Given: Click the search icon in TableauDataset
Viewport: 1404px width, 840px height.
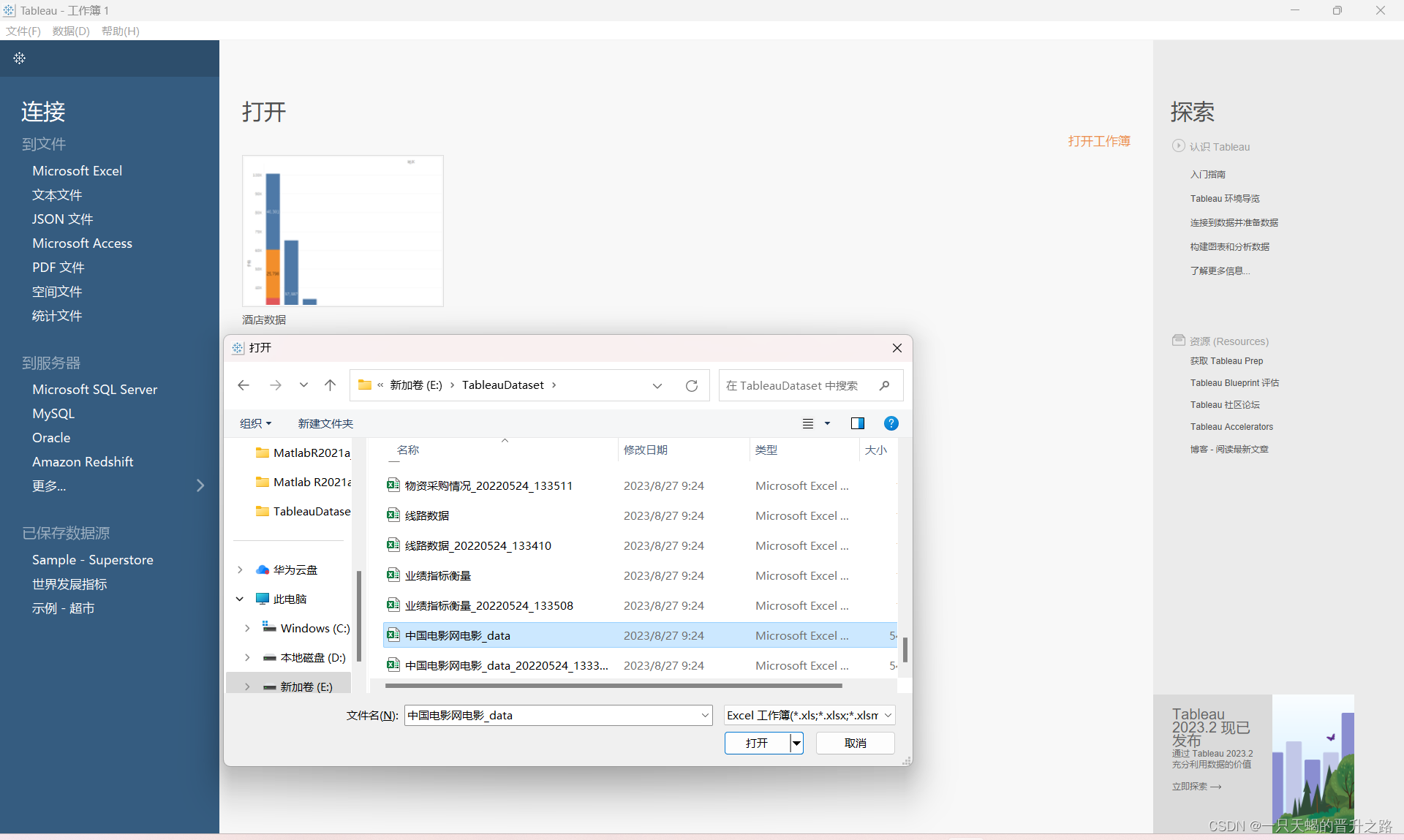Looking at the screenshot, I should pos(883,385).
